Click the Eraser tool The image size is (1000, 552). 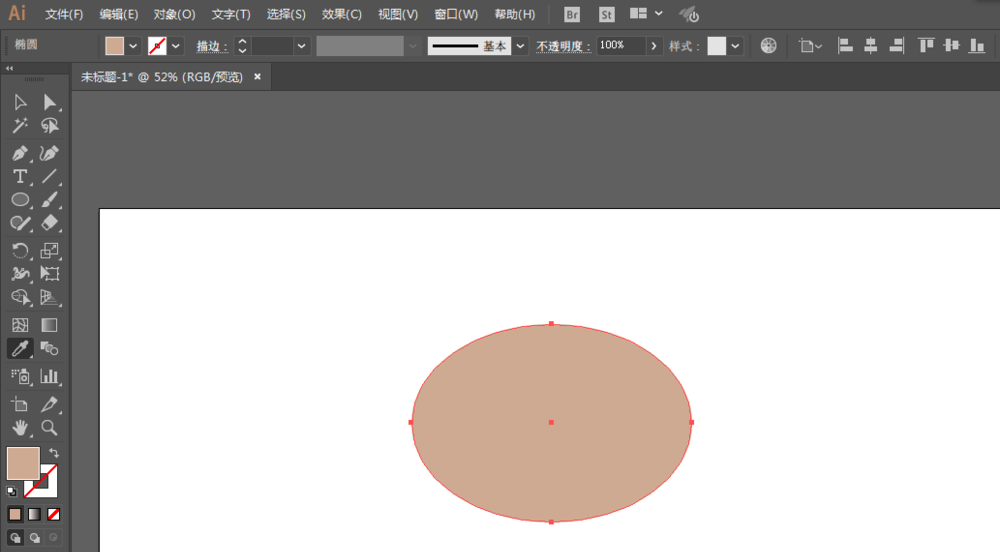coord(49,224)
